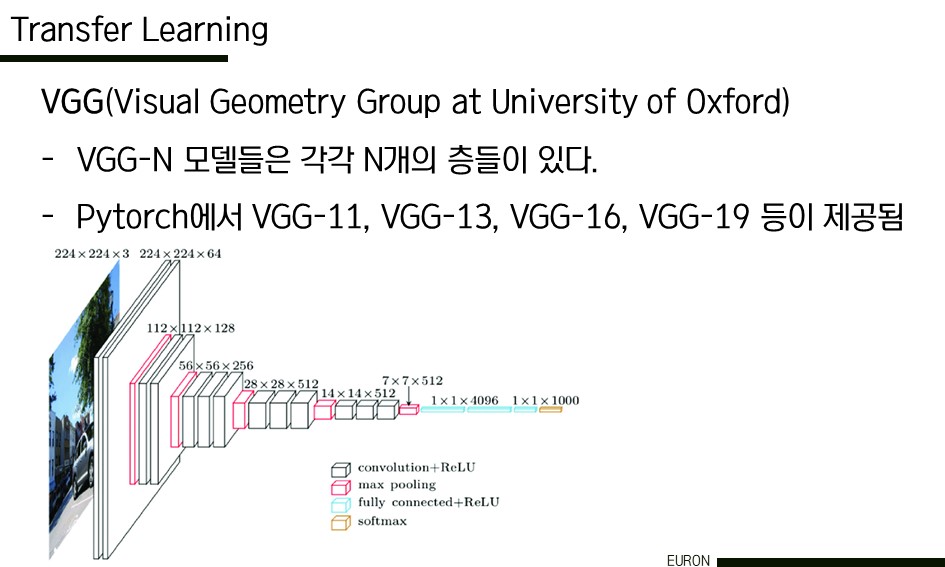Click the '1 × 1 × 1000' dimension label
Viewport: 945px width, 567px height.
[x=545, y=401]
